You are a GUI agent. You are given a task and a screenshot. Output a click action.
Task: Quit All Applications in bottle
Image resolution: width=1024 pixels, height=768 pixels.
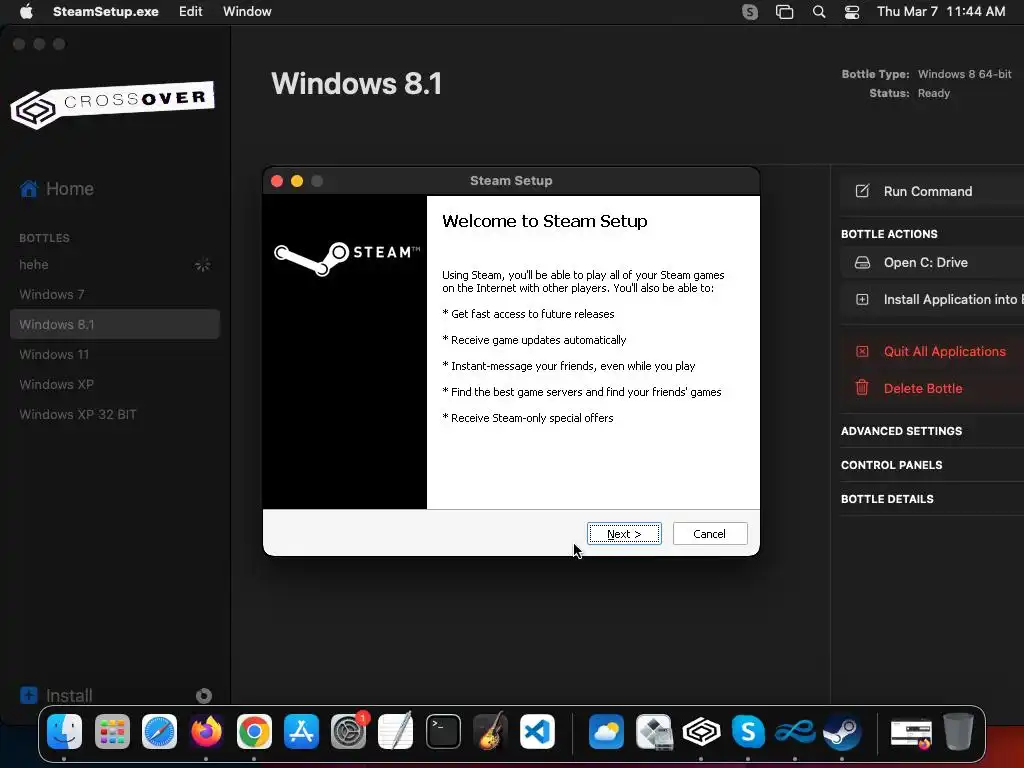point(944,351)
